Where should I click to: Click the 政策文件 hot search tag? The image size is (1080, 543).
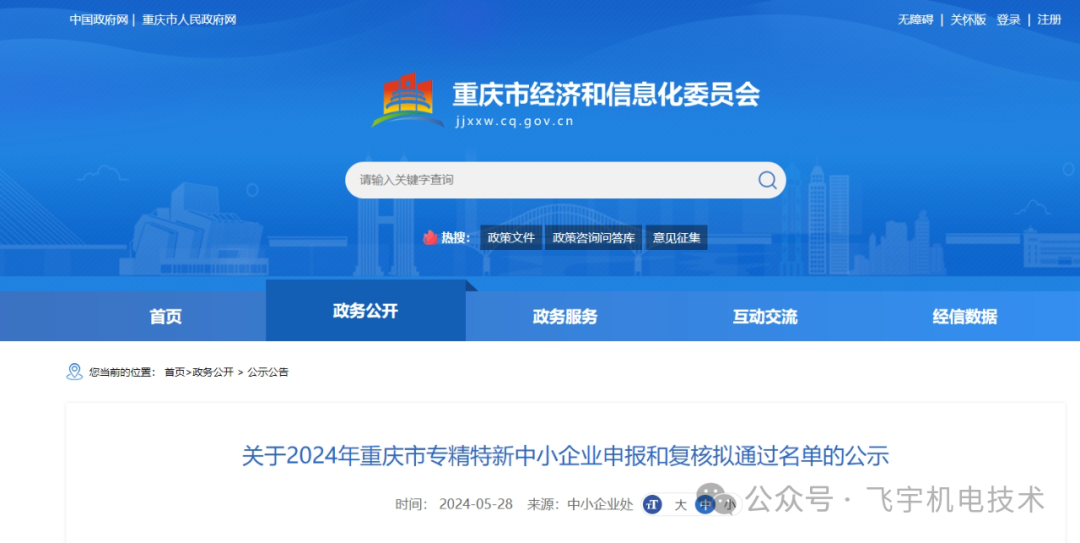tap(511, 238)
